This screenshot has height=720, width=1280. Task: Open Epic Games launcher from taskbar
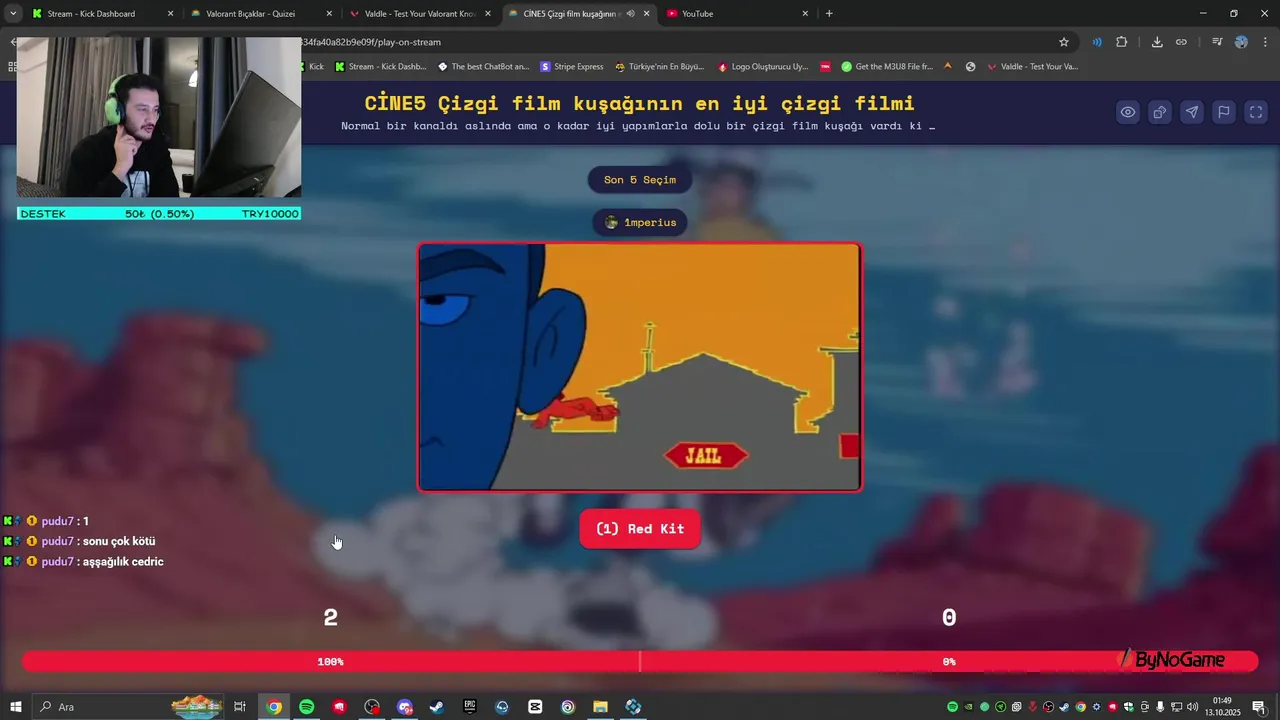click(470, 707)
